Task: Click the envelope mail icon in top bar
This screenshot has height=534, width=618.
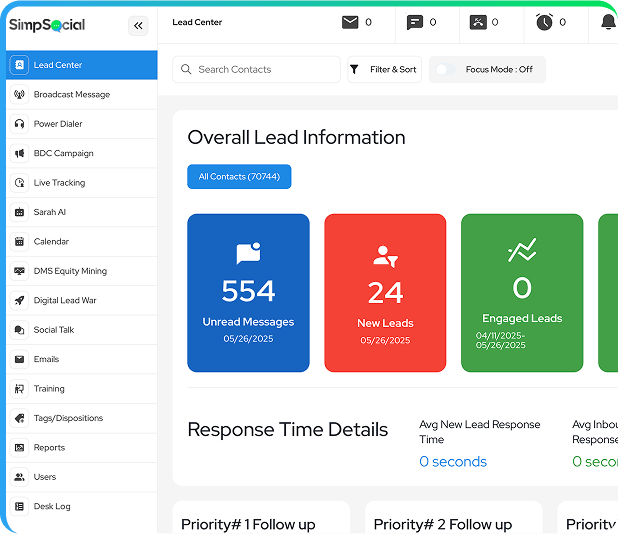Action: [x=350, y=22]
